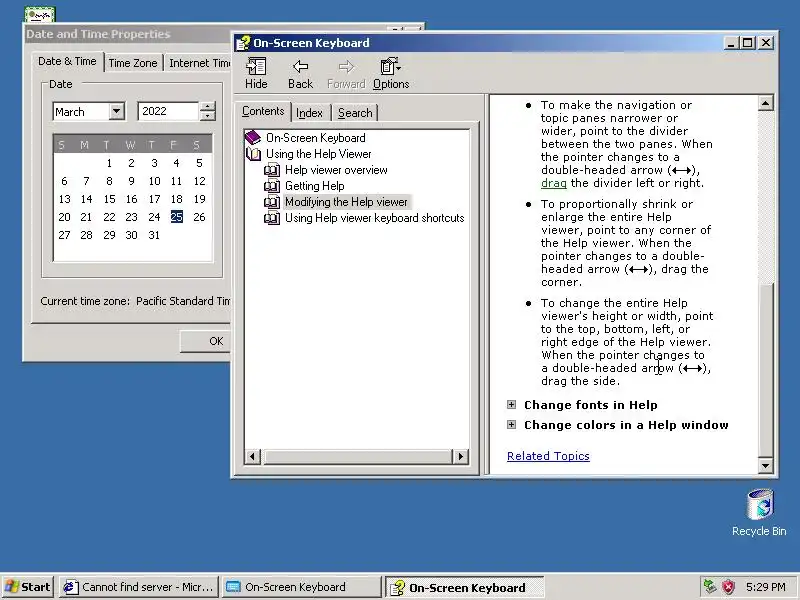
Task: Click the Hide toolbar icon
Action: click(256, 73)
